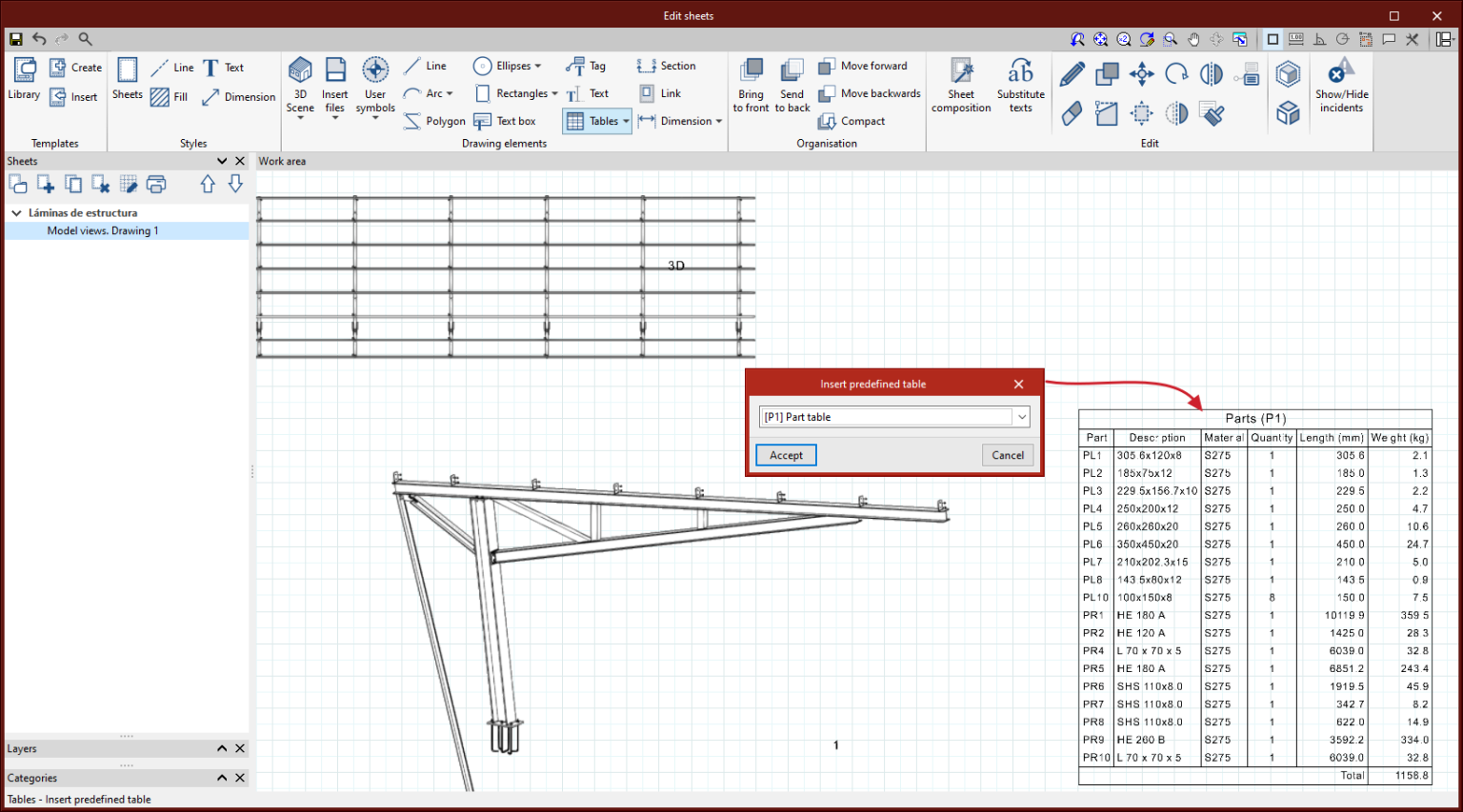The height and width of the screenshot is (812, 1463).
Task: Bring selected element to front
Action: coord(751,84)
